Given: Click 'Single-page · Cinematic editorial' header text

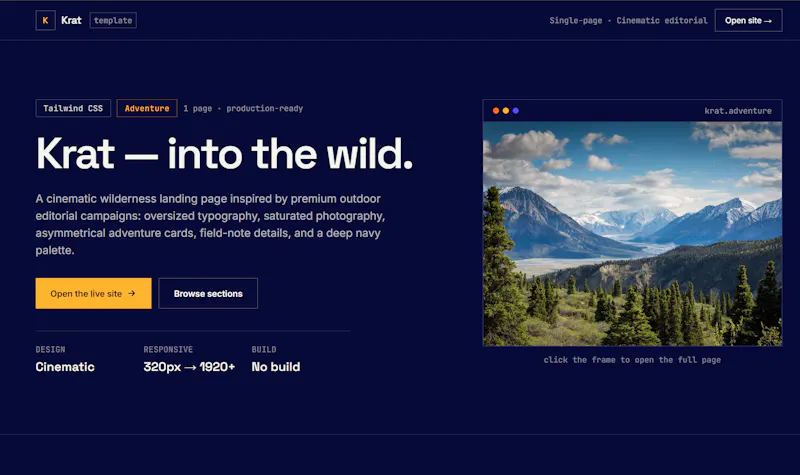Looking at the screenshot, I should [628, 20].
